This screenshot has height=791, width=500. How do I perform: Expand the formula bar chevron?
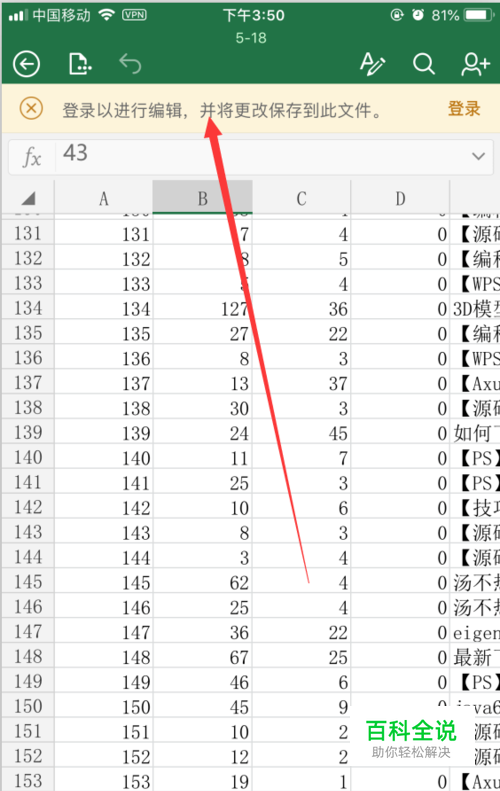(x=478, y=156)
